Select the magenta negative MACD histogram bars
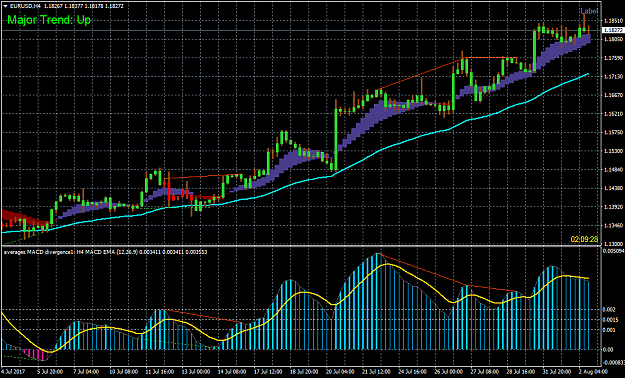625x378 pixels. 38,354
